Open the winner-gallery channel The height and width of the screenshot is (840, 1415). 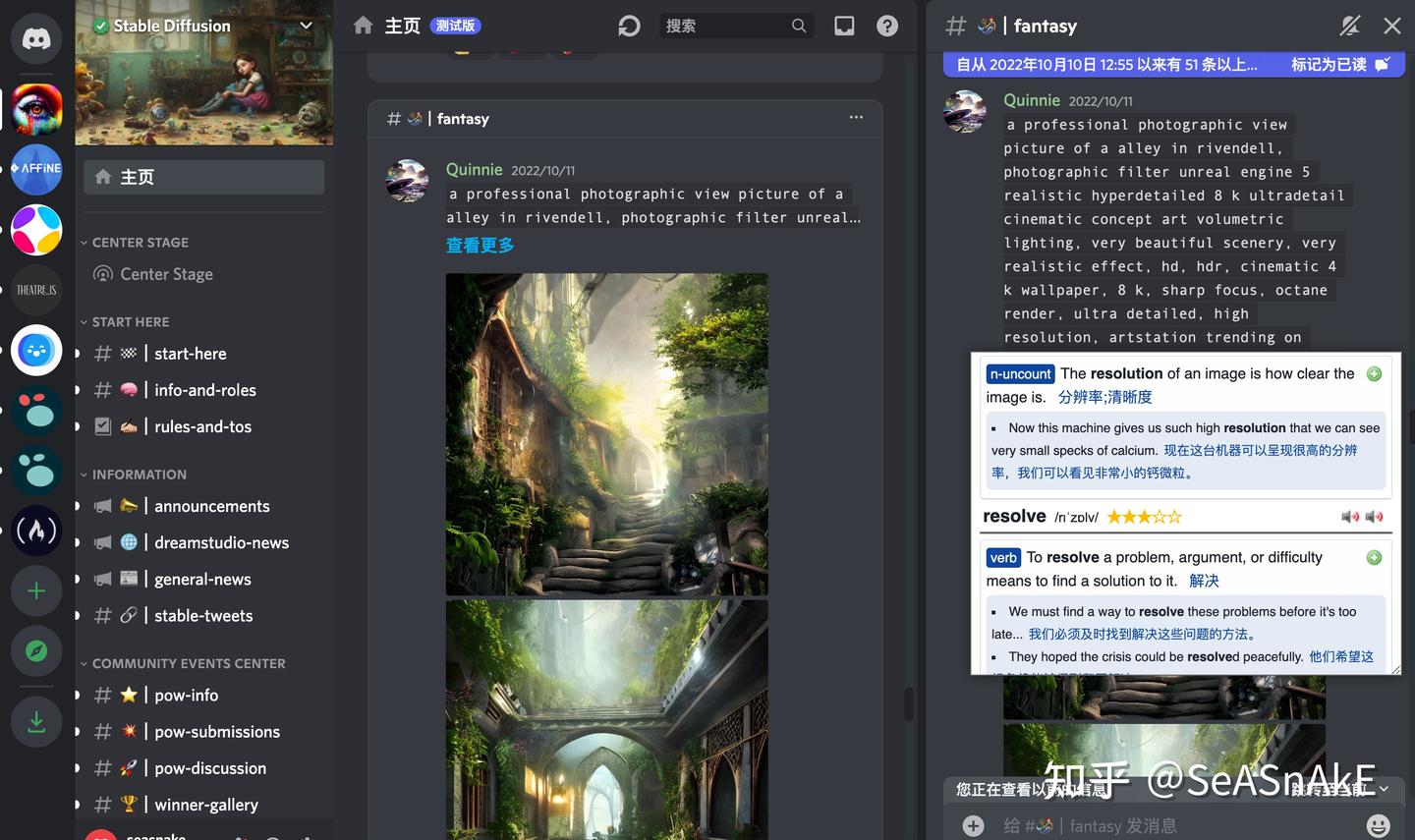tap(203, 805)
